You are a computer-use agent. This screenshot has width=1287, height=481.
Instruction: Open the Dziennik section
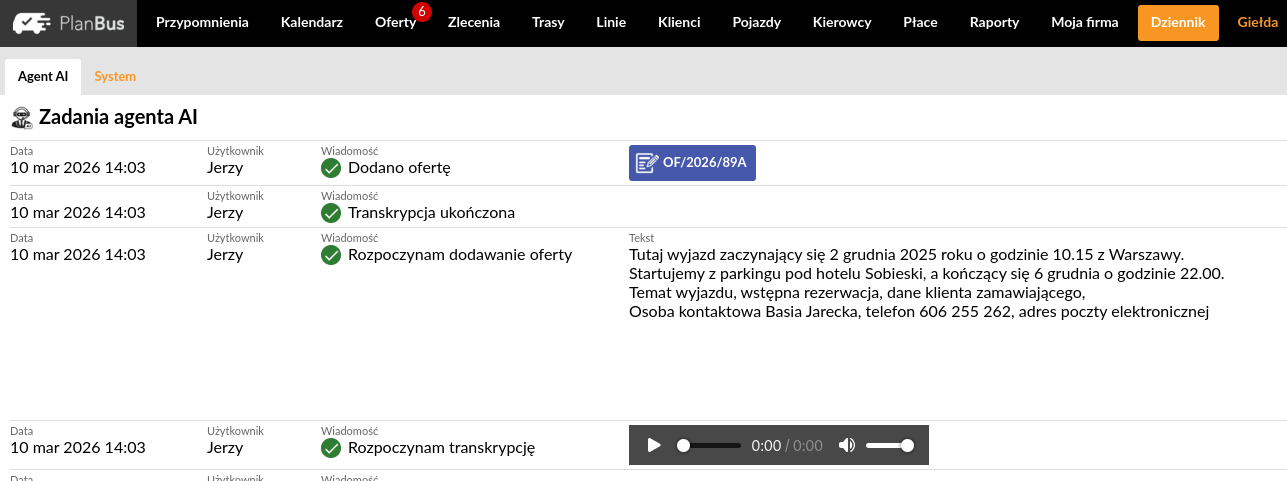click(x=1178, y=23)
